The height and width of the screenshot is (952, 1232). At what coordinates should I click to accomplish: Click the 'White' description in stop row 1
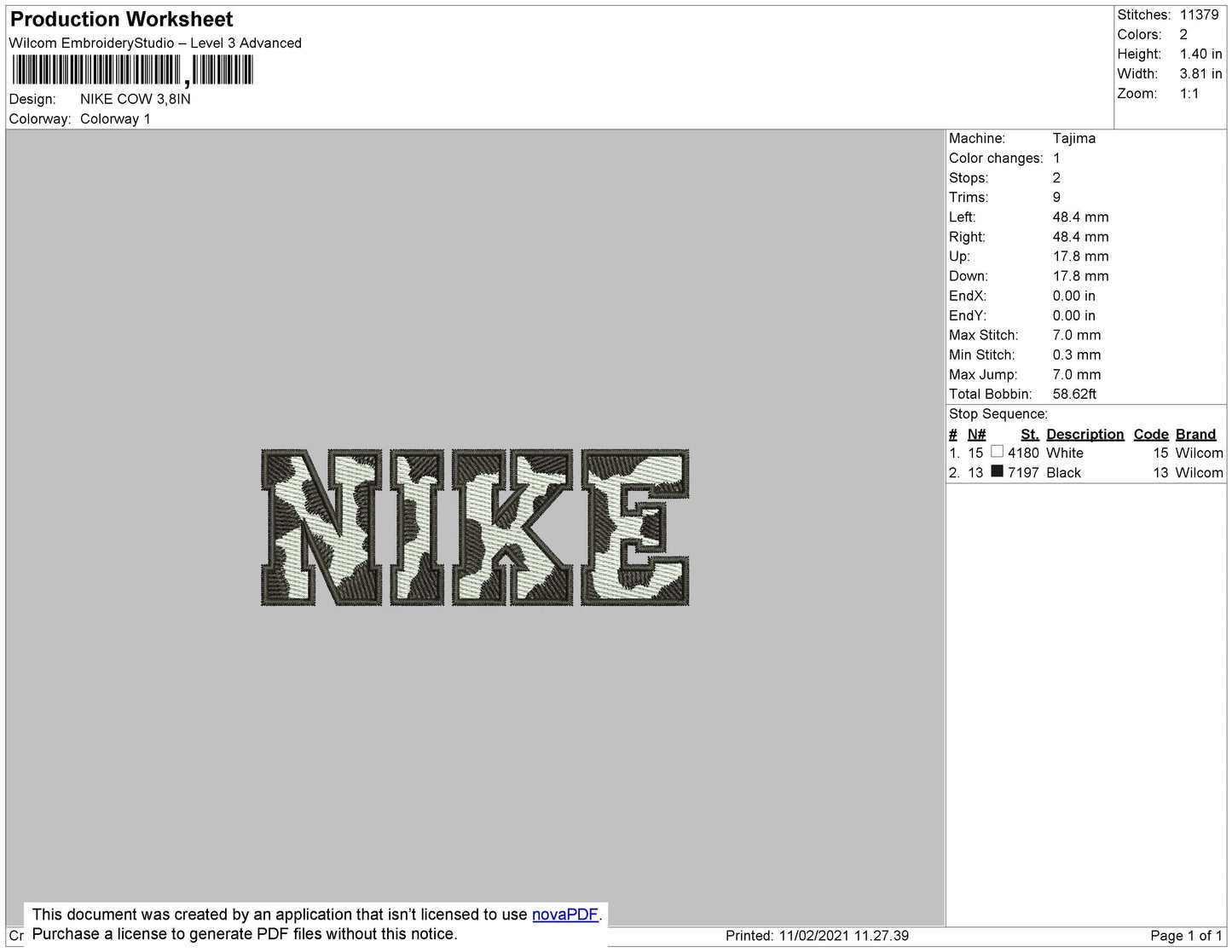click(1065, 453)
